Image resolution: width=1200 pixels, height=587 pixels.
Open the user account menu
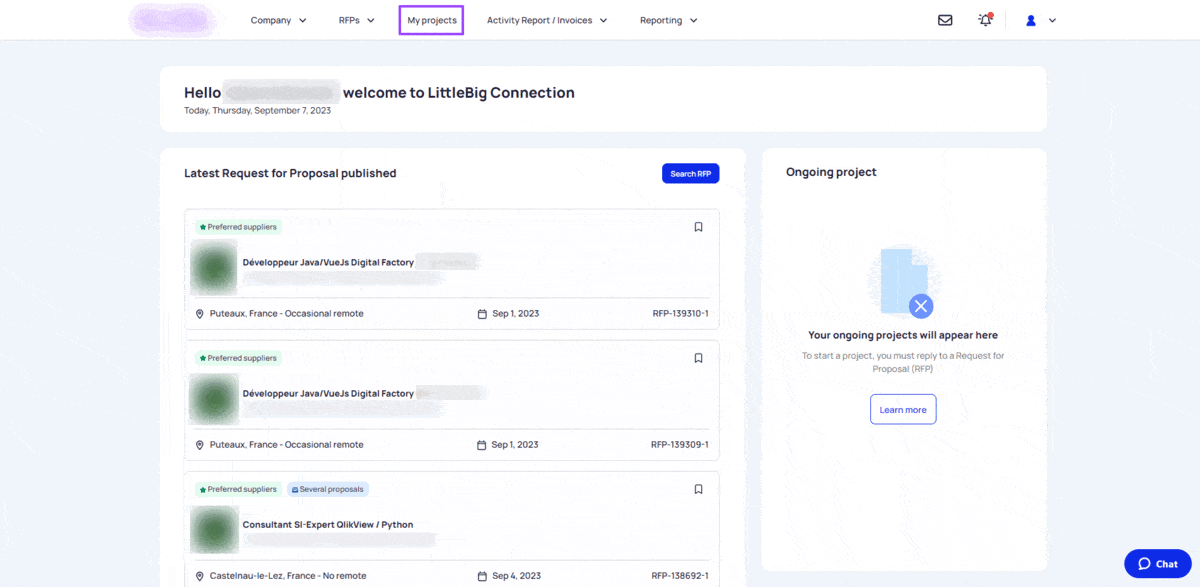click(x=1040, y=20)
